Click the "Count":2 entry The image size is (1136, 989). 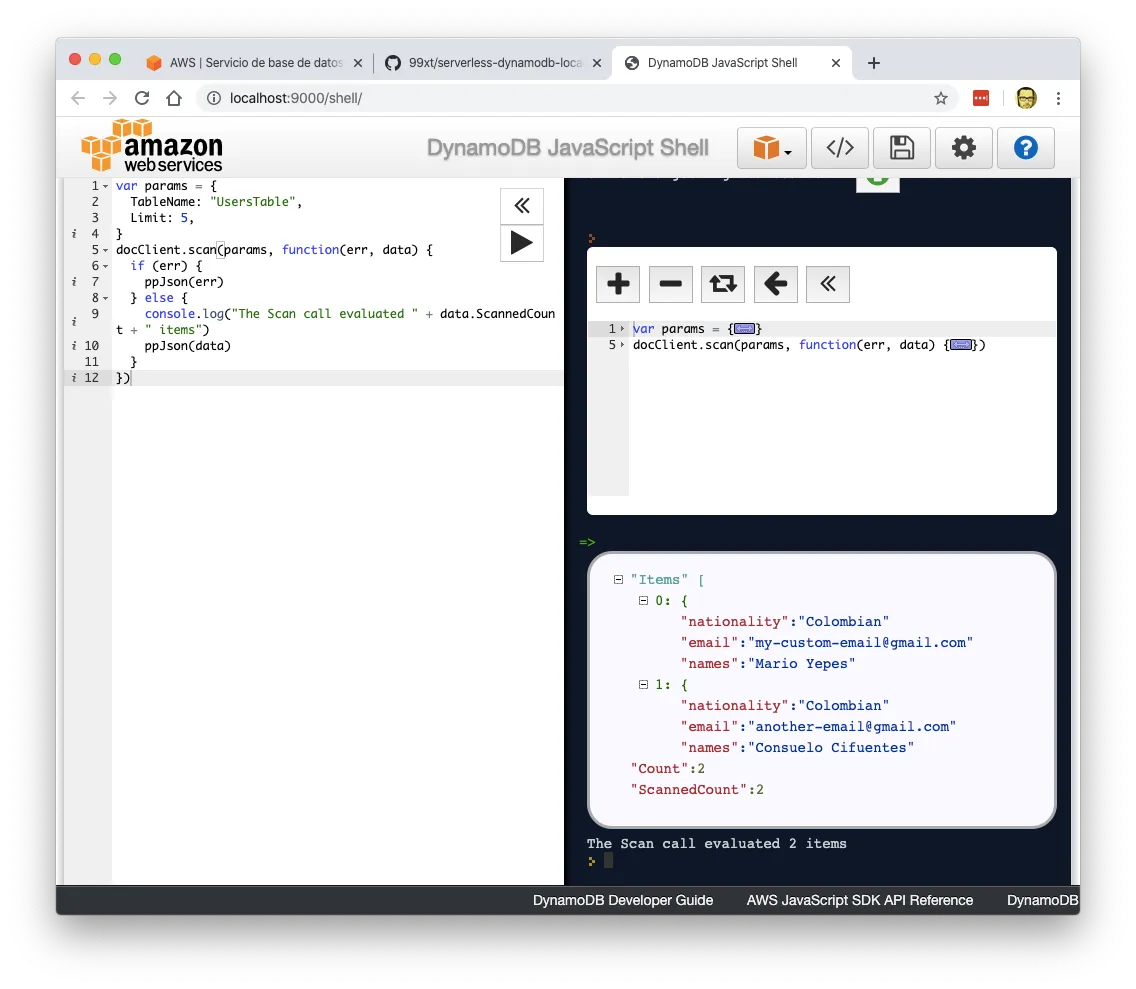coord(667,769)
